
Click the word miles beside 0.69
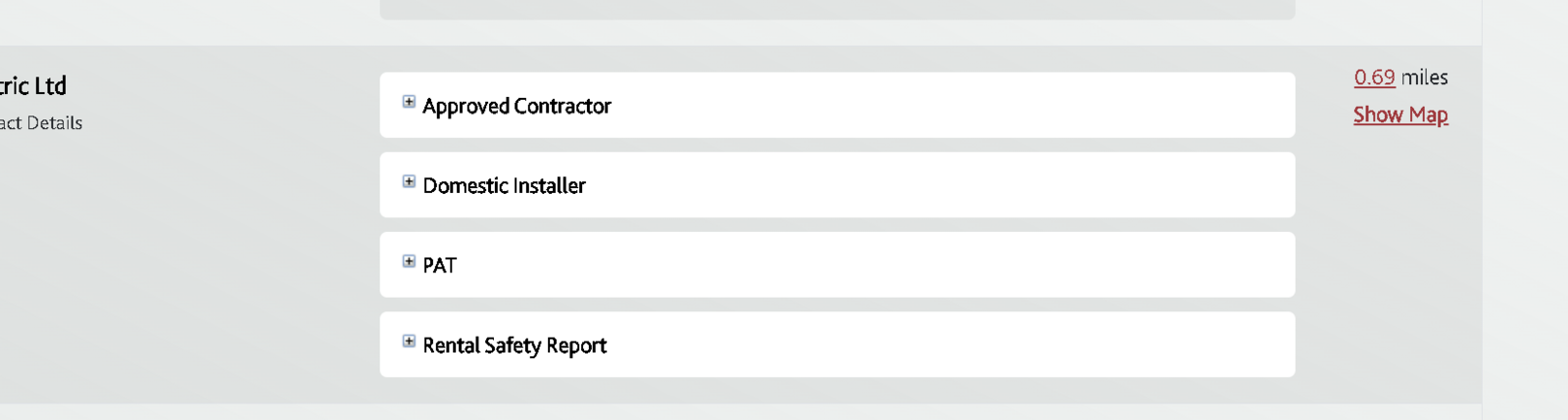pyautogui.click(x=1424, y=77)
